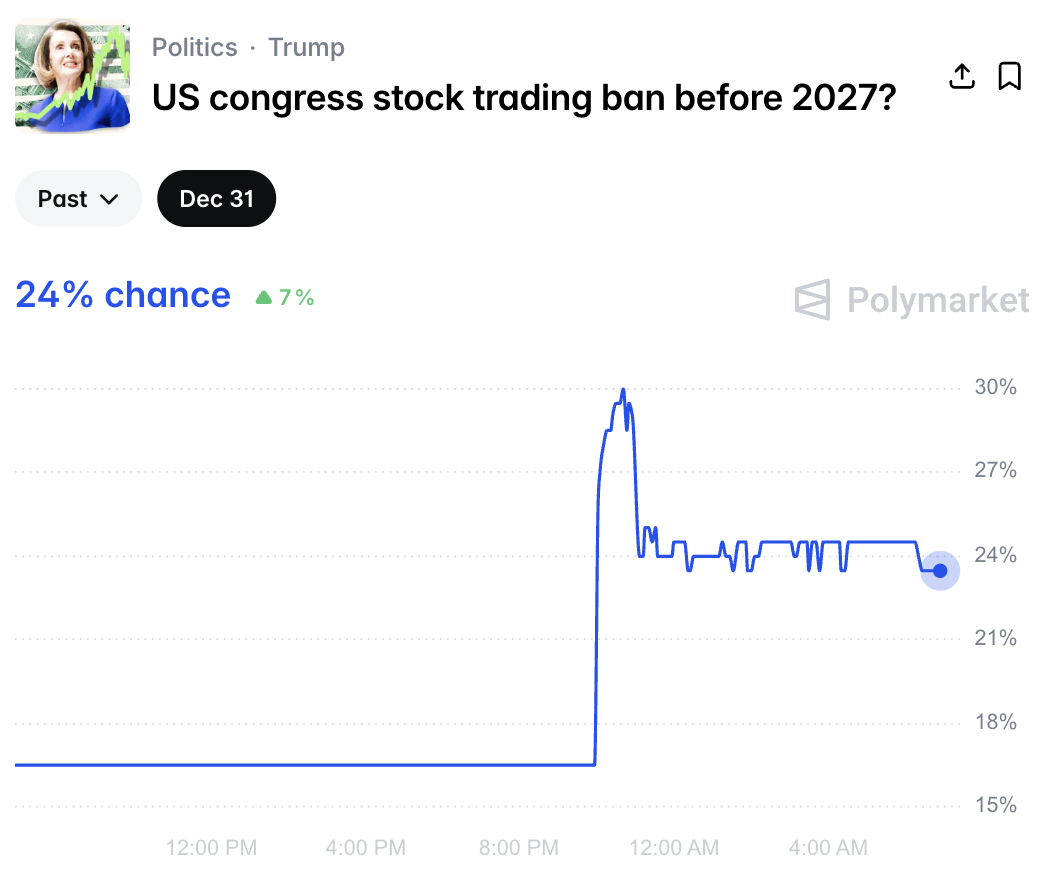
Task: Click the Polymarket wordmark text
Action: (937, 300)
